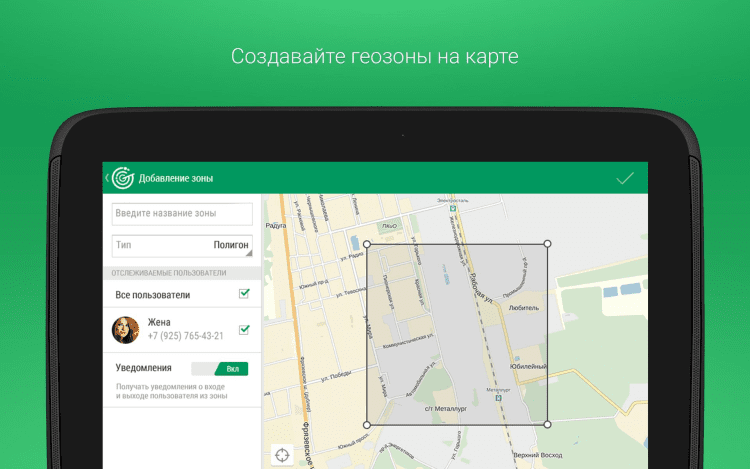Open the Тип Полигон dropdown
This screenshot has height=469, width=750.
pos(182,245)
